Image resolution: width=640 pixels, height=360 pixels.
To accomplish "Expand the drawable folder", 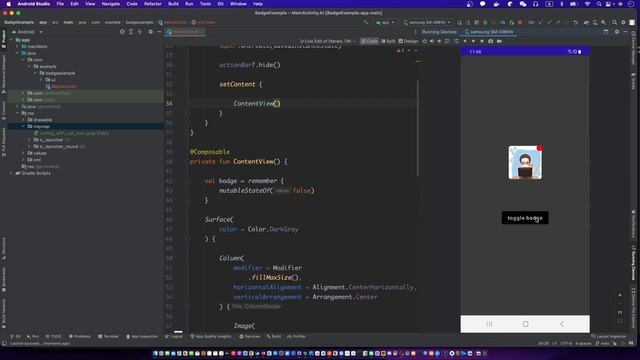I will click(24, 120).
